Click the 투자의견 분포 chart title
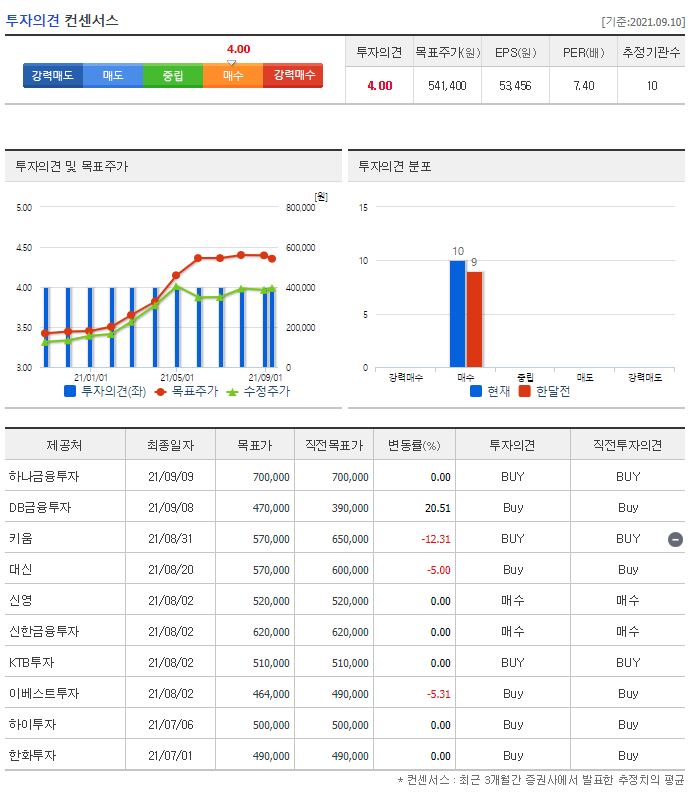The height and width of the screenshot is (798, 692). [395, 166]
